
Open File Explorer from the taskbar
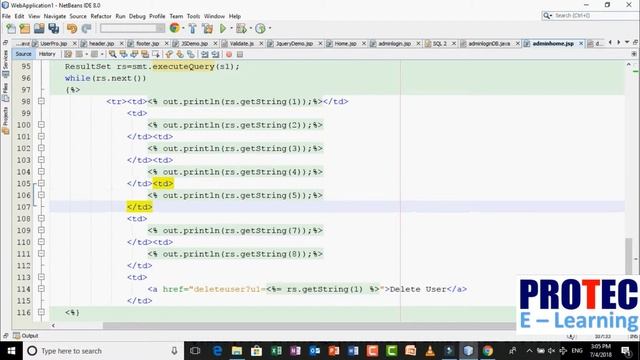click(237, 351)
